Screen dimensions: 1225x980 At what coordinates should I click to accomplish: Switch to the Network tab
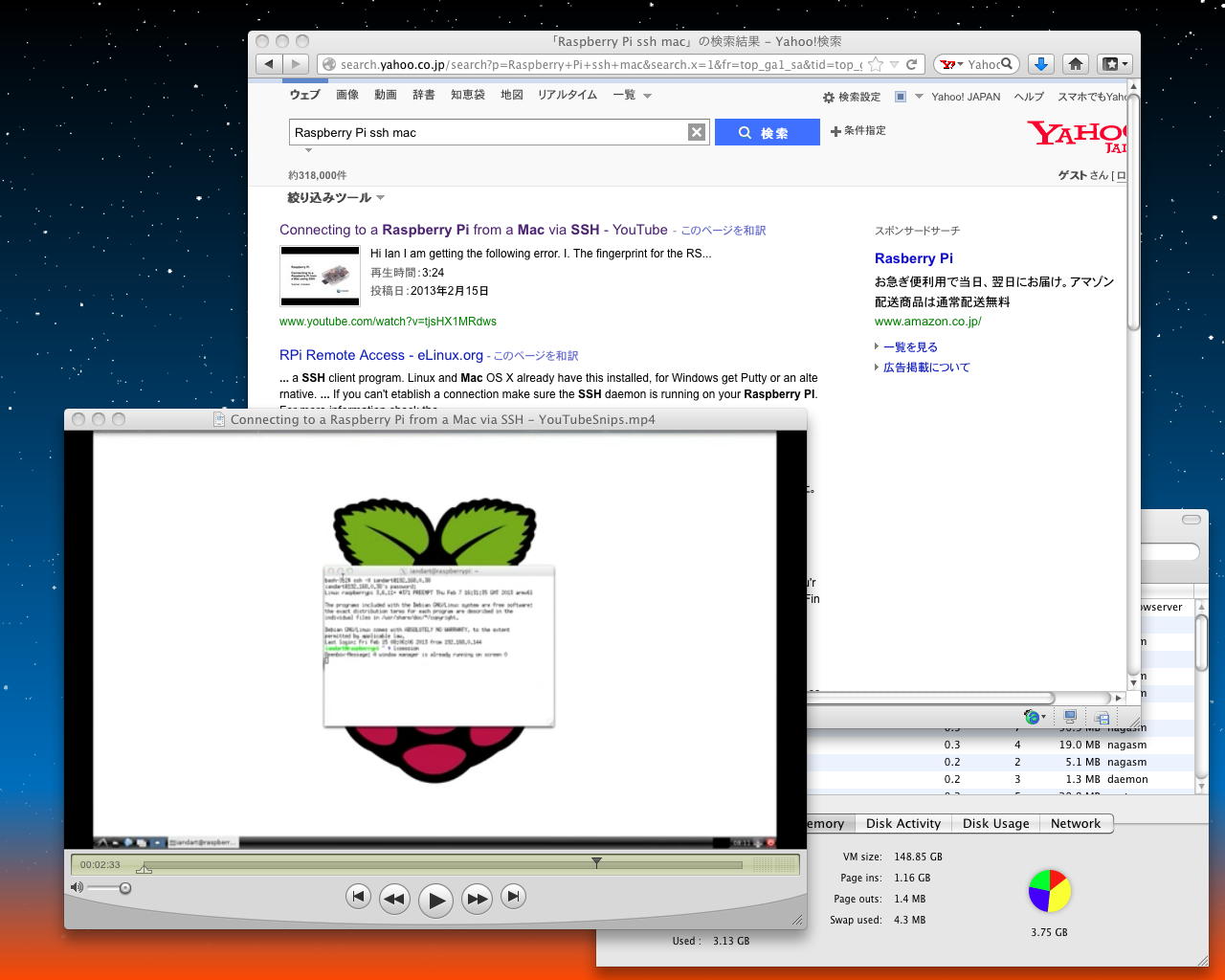tap(1075, 824)
